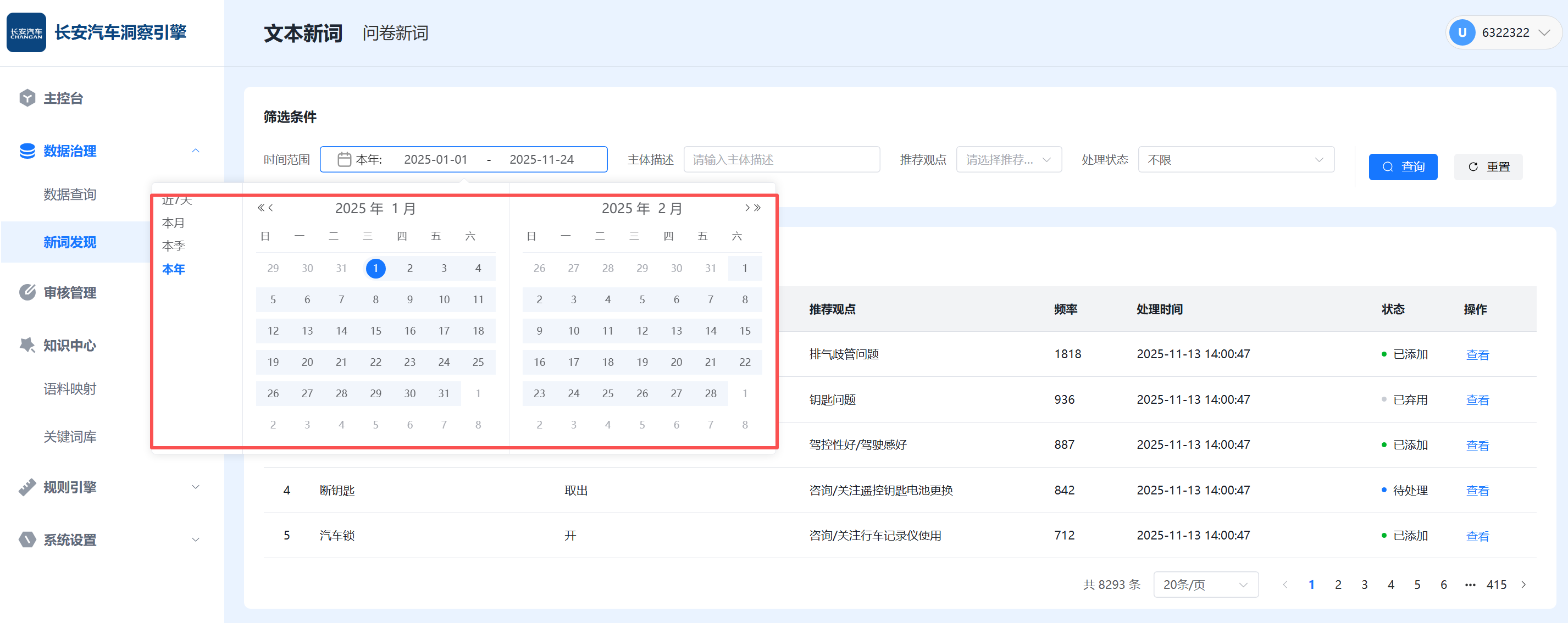
Task: Click the 查询 search button
Action: (1403, 166)
